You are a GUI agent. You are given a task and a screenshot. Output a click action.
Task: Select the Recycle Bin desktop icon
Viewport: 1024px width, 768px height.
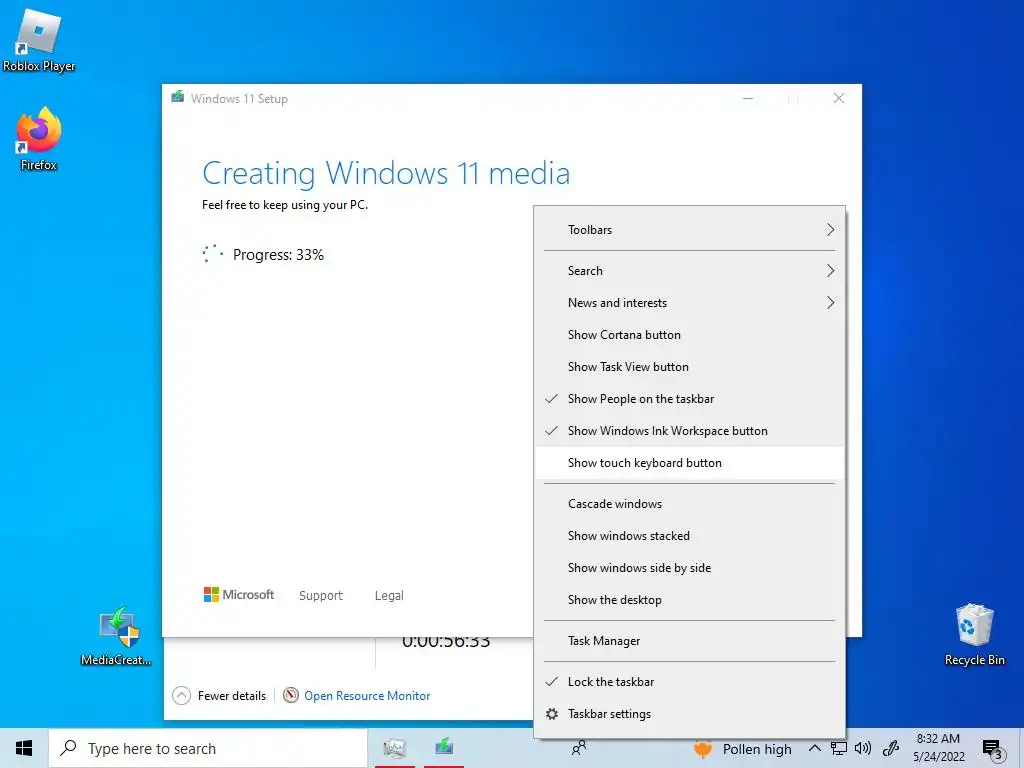pos(974,634)
